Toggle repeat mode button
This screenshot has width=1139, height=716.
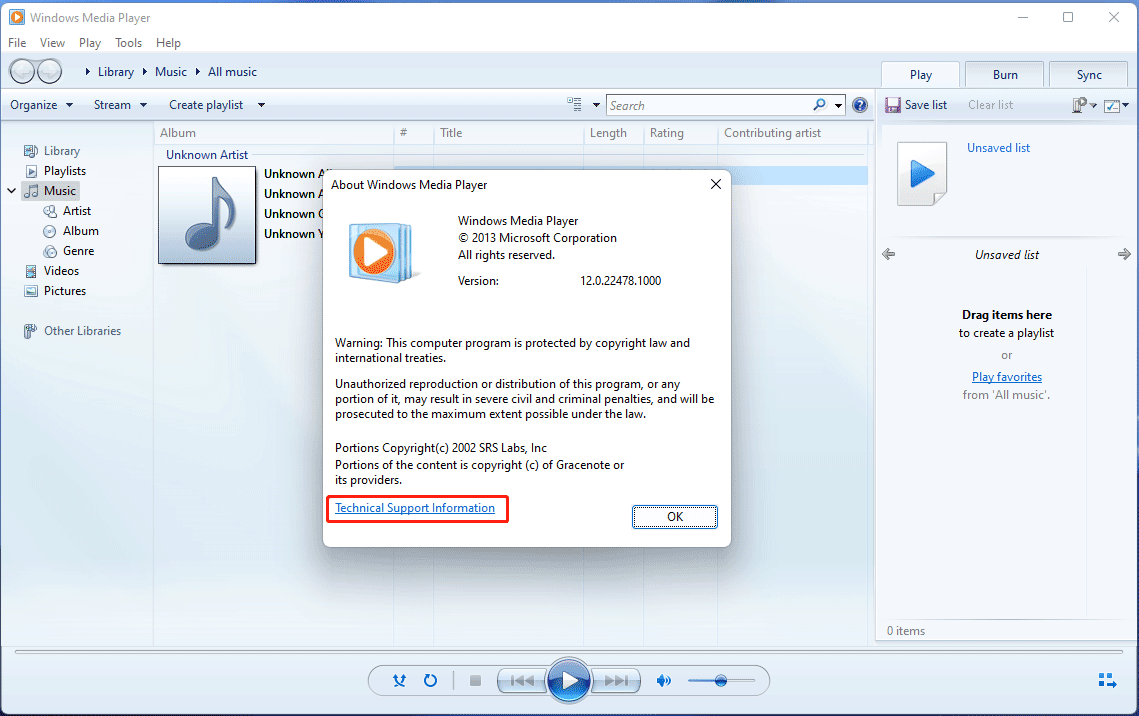point(430,680)
